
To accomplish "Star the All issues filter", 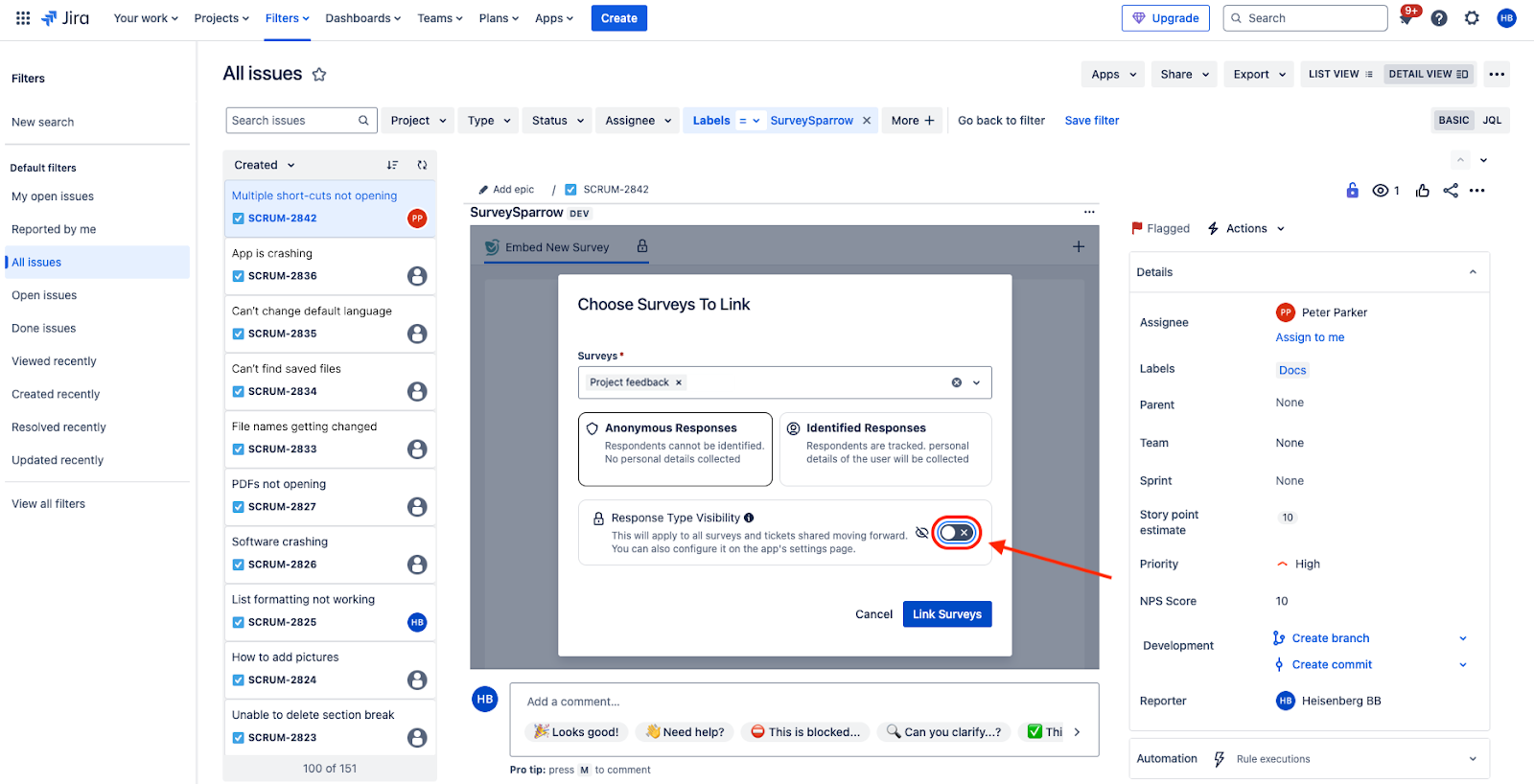I will pos(319,75).
